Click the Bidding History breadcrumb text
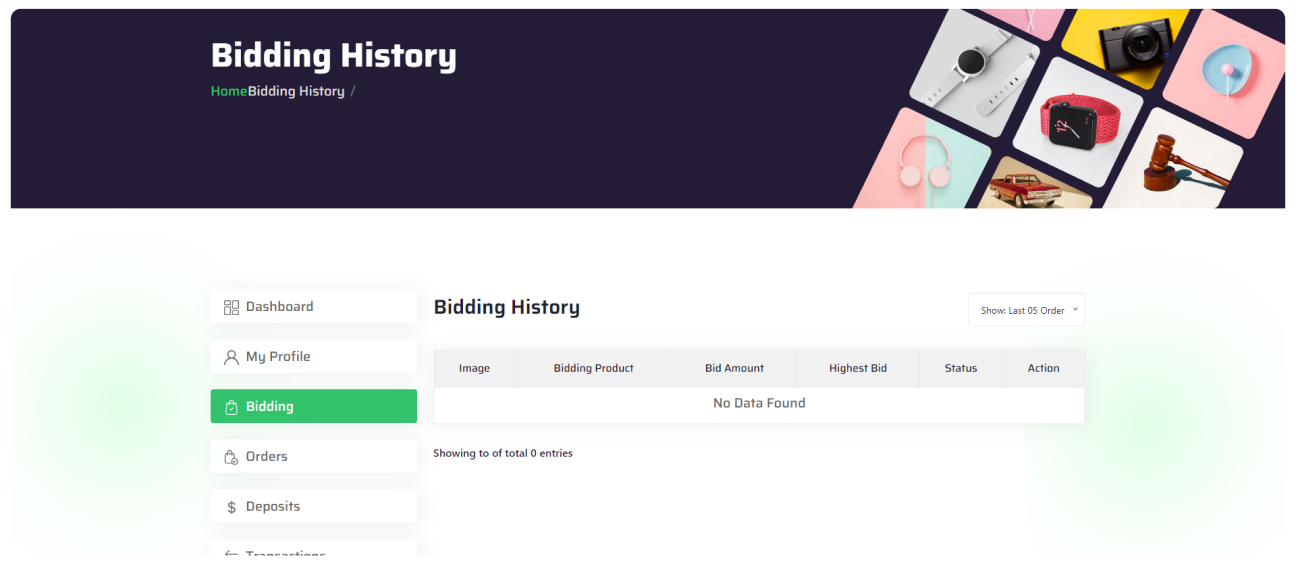Image resolution: width=1296 pixels, height=565 pixels. [296, 91]
